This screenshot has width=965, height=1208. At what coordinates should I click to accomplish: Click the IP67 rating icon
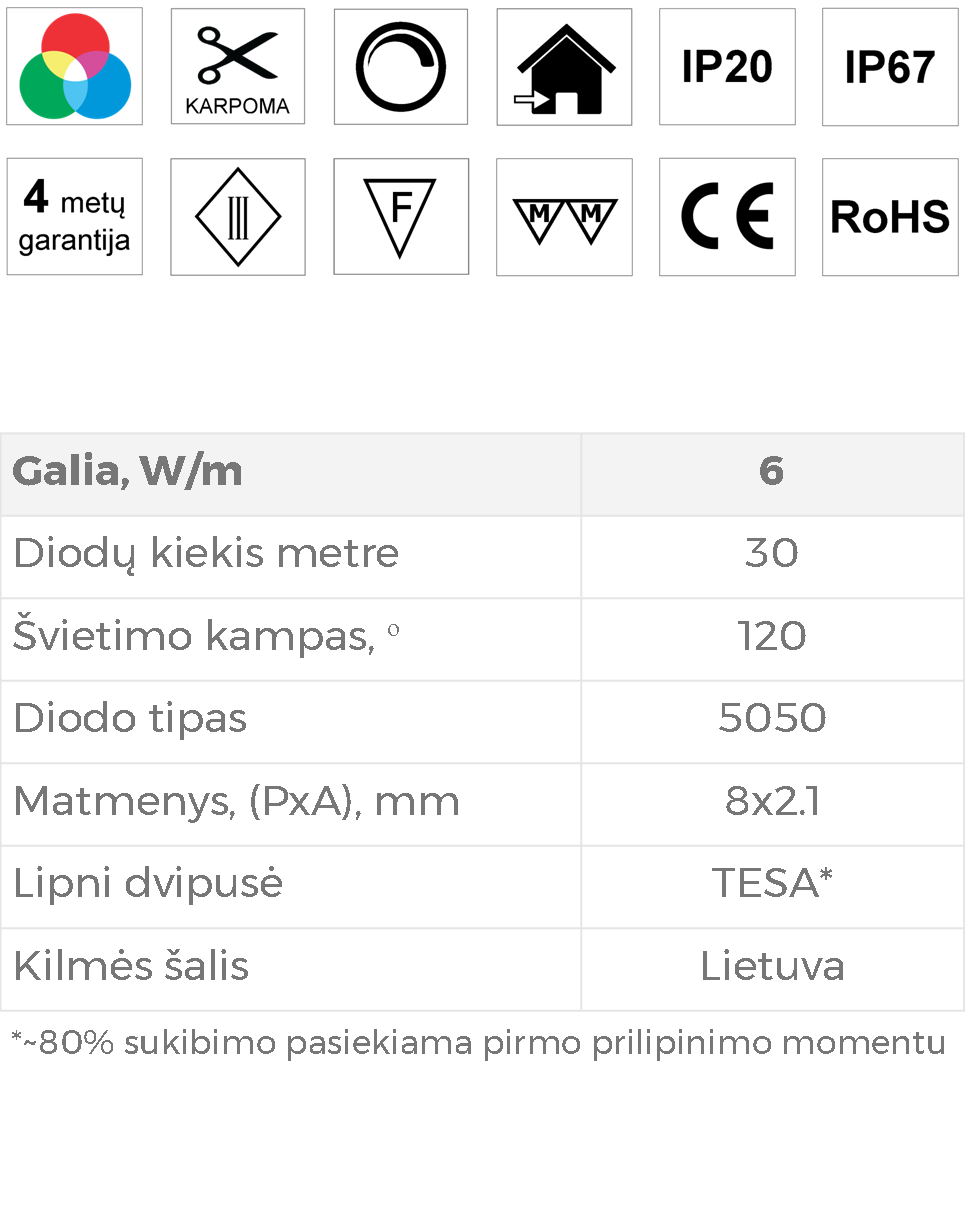point(890,66)
